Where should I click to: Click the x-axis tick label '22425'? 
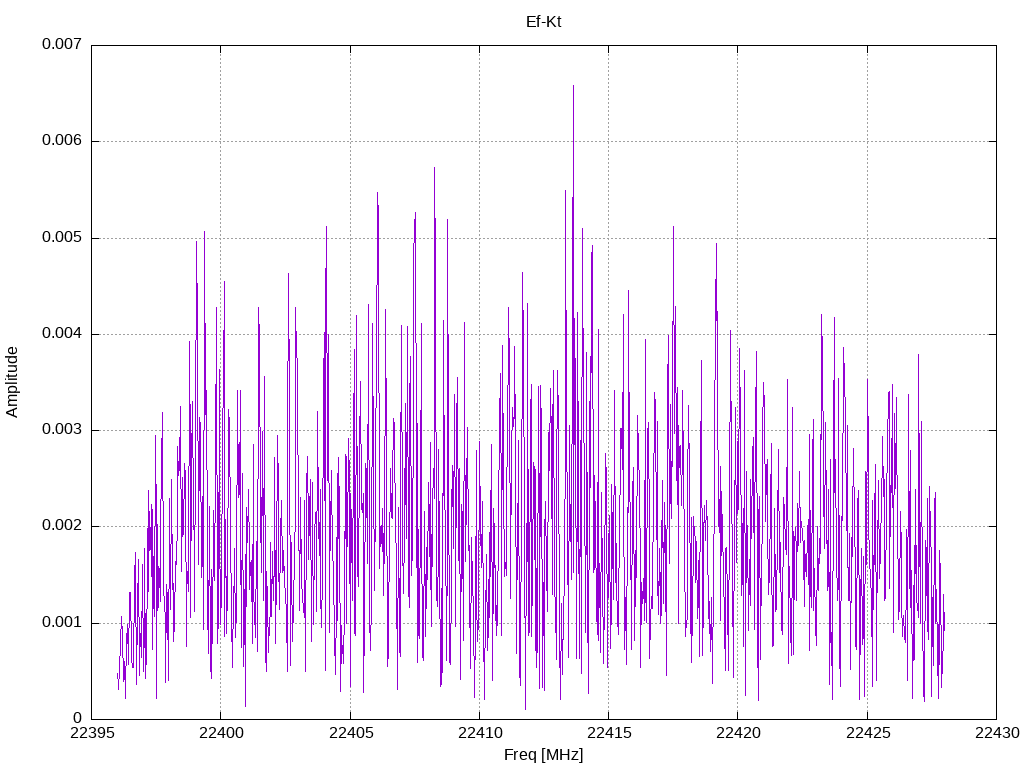[x=868, y=733]
